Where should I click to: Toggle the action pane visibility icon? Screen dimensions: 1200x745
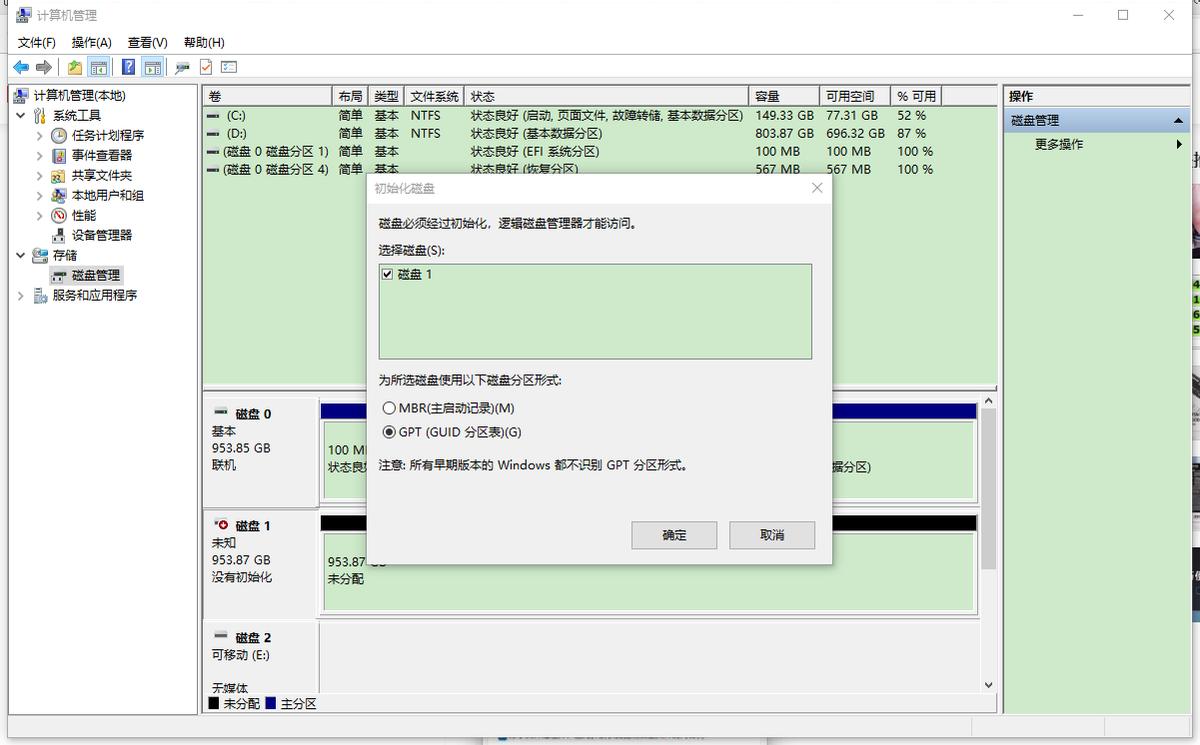point(152,67)
